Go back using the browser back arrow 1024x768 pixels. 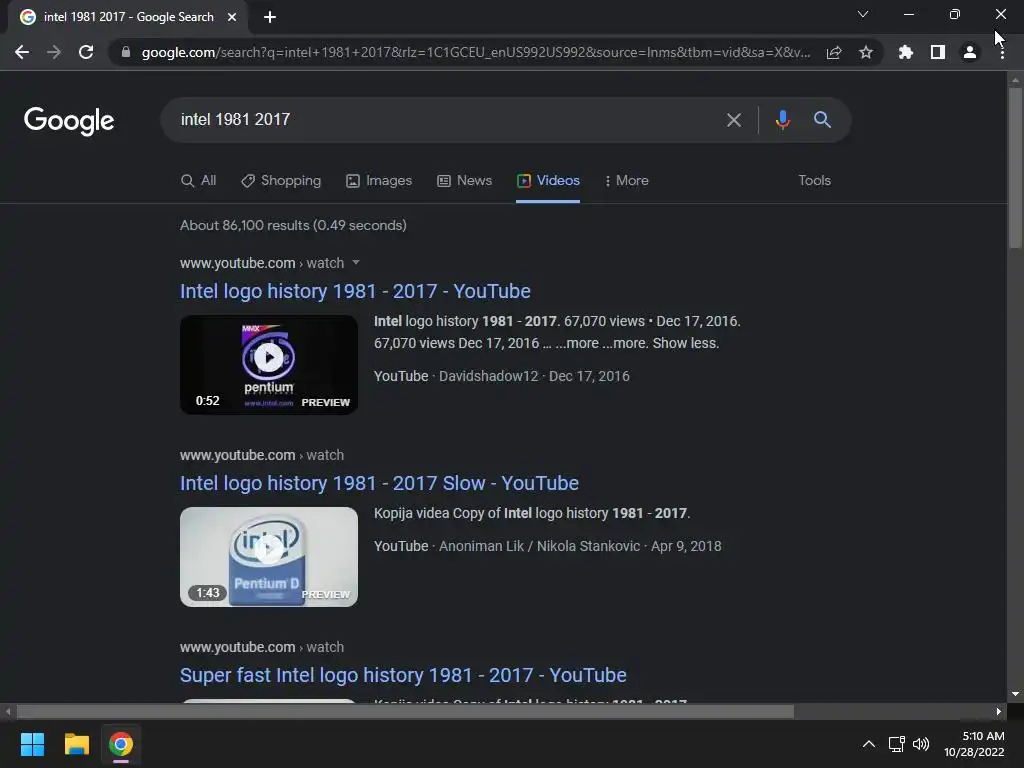point(22,52)
